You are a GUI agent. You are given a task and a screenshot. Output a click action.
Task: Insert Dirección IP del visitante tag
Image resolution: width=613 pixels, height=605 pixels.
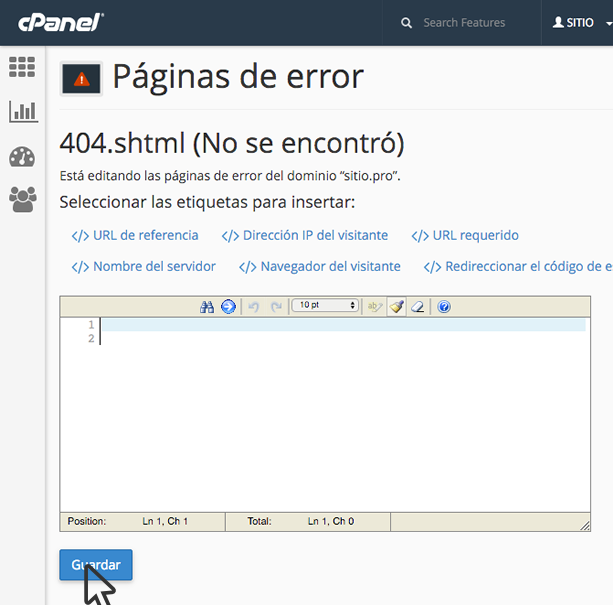(x=305, y=236)
